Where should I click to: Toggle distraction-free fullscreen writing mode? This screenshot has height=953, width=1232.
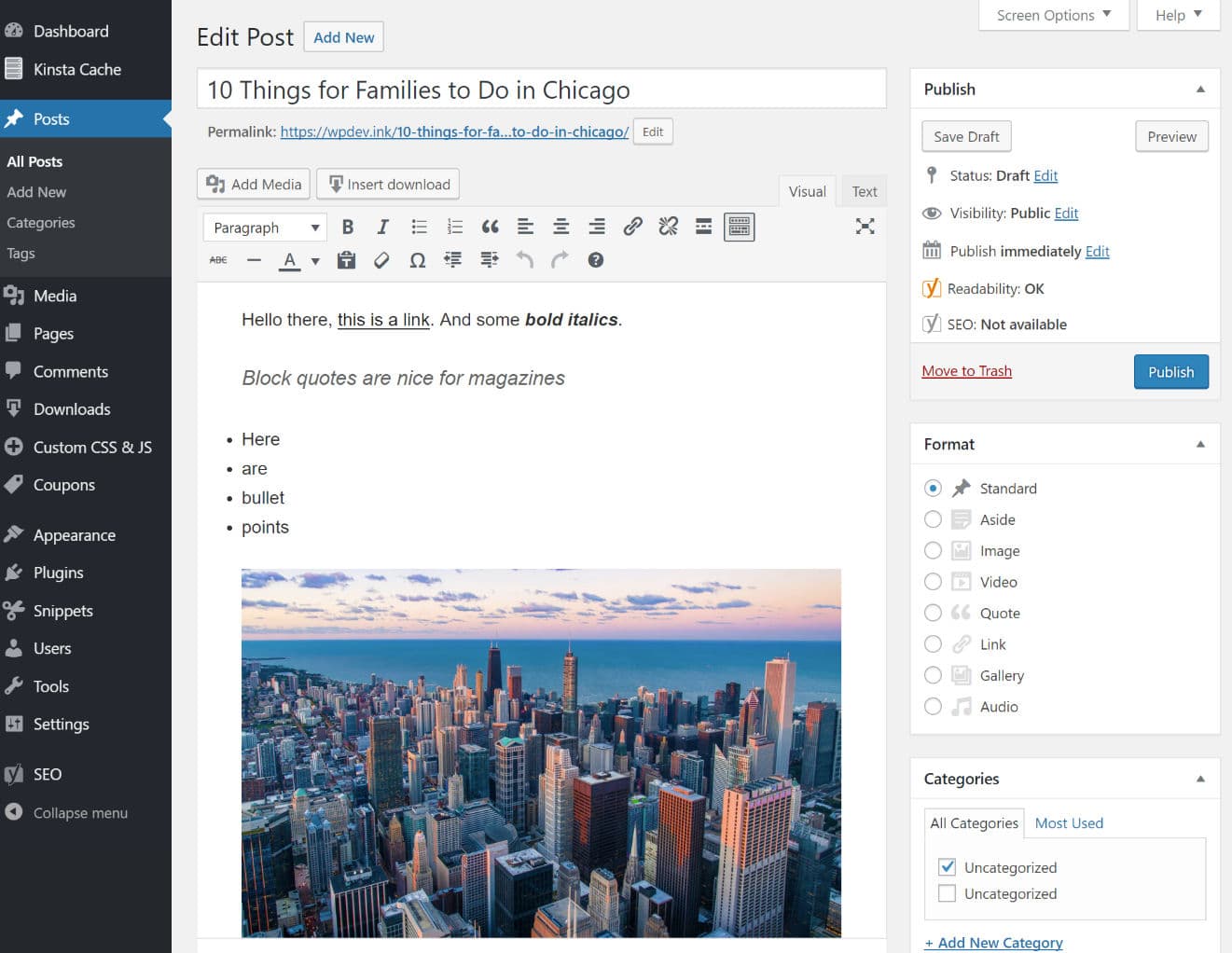(865, 226)
